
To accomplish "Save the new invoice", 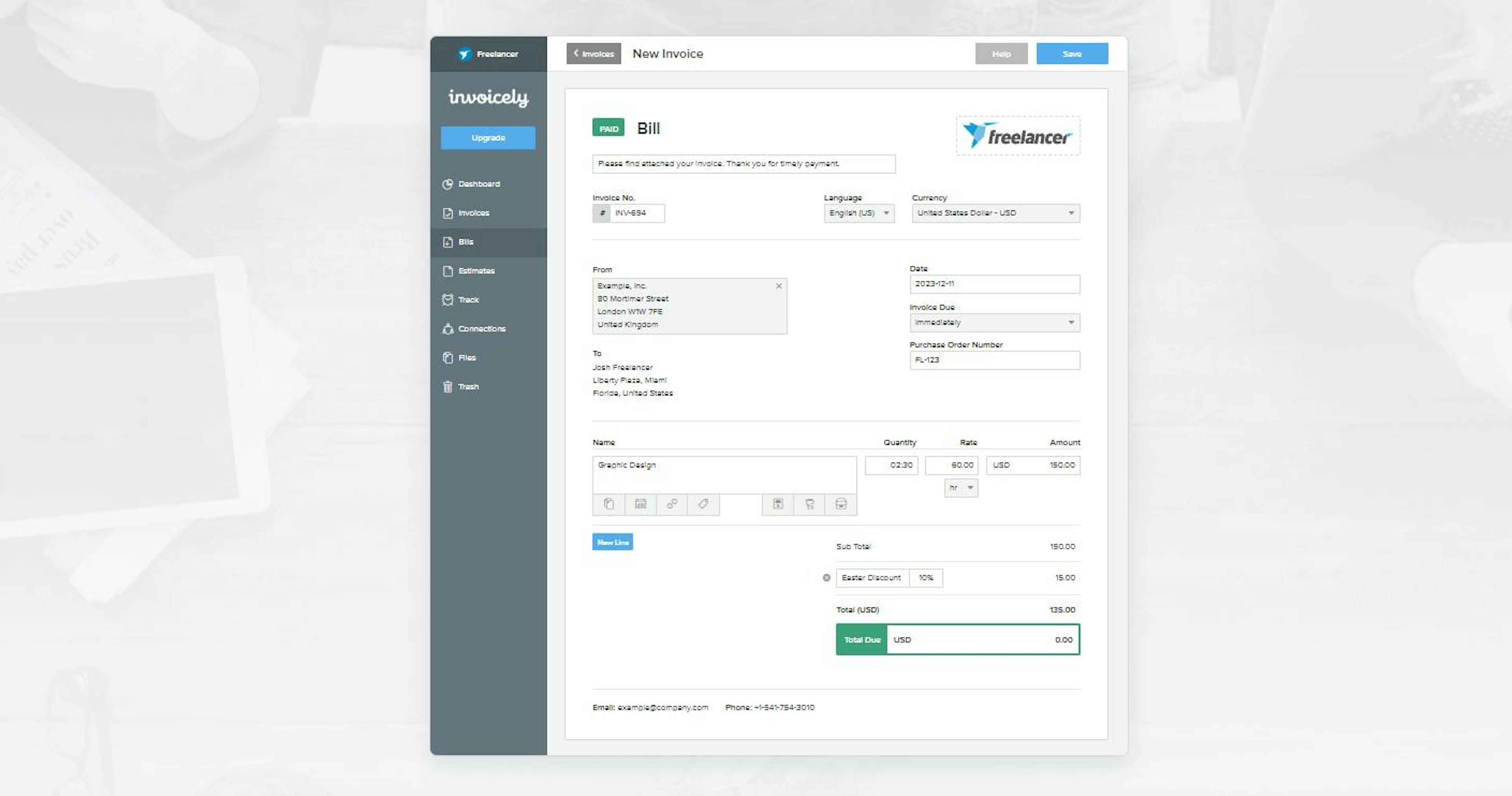I will (x=1072, y=54).
